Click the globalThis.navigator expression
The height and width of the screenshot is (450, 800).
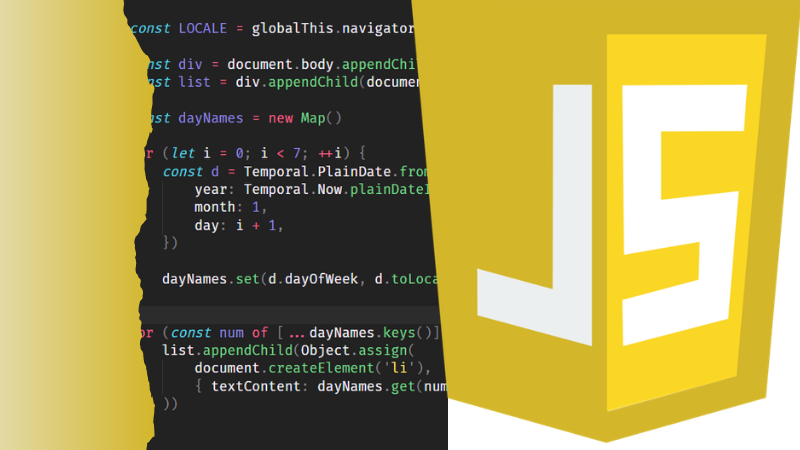click(333, 28)
